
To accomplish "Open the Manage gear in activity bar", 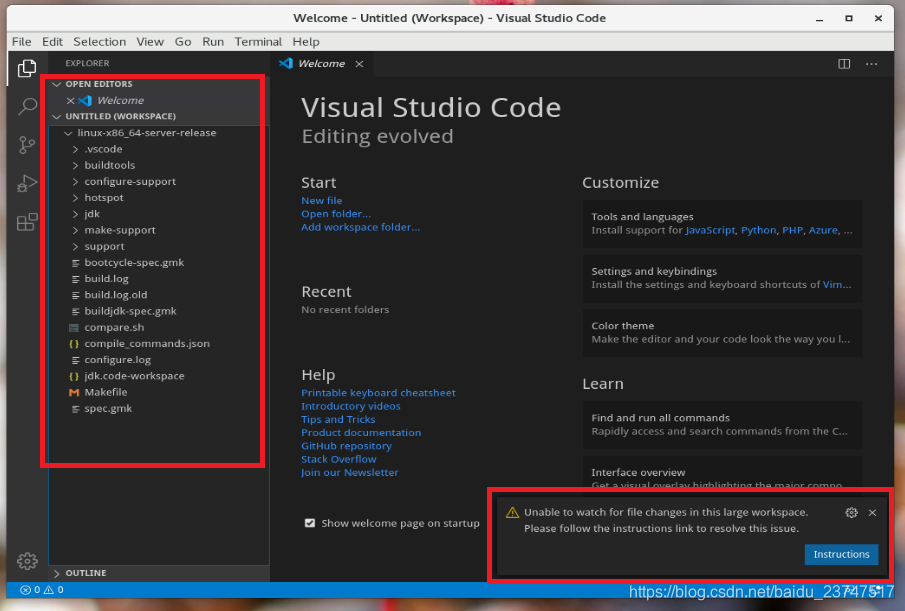I will 27,561.
